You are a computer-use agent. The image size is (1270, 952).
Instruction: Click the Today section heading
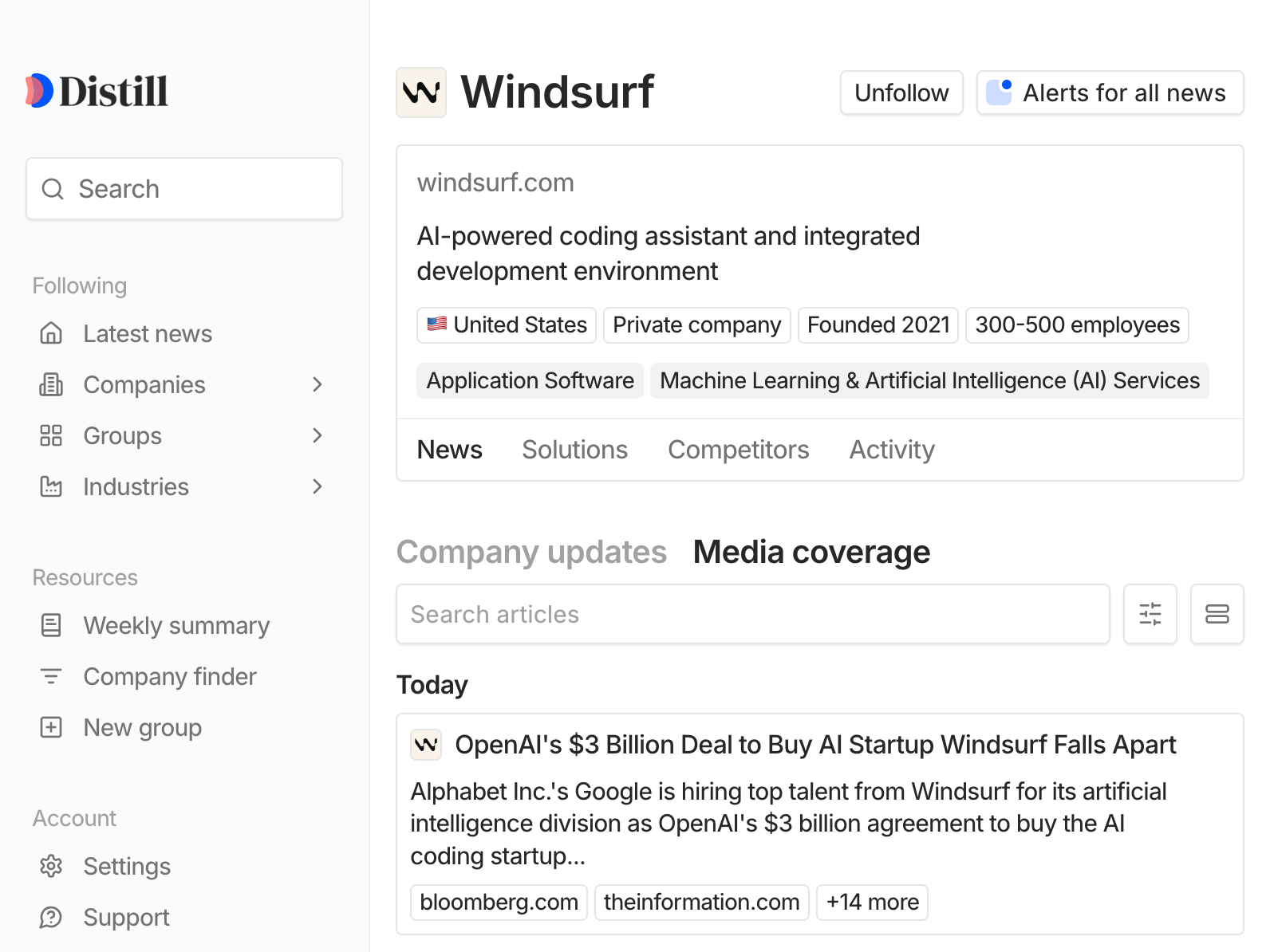click(432, 685)
